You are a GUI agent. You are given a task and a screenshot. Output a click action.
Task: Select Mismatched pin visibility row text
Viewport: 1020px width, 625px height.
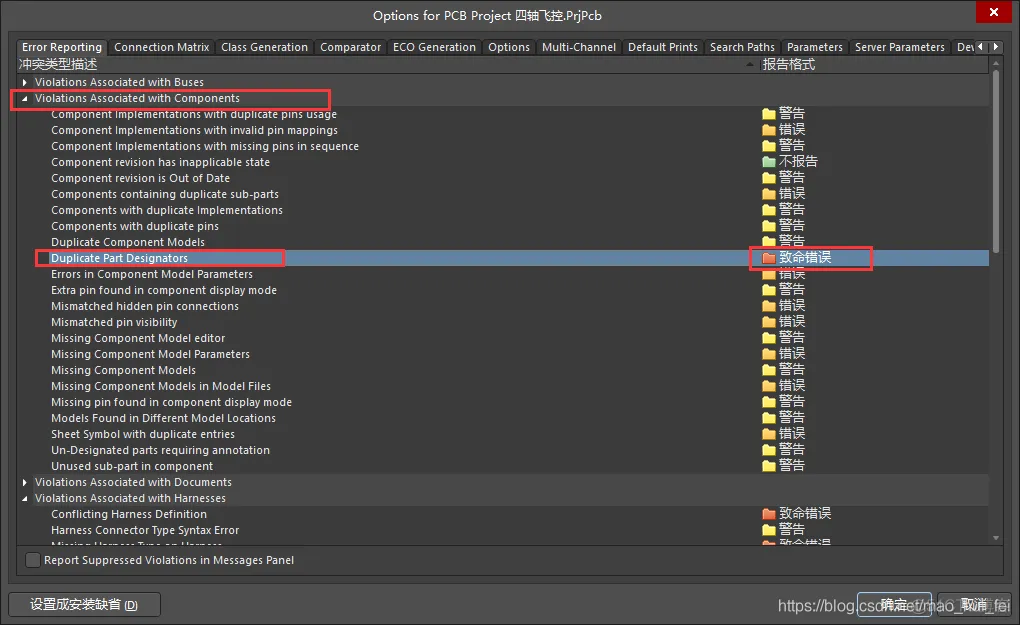(114, 322)
